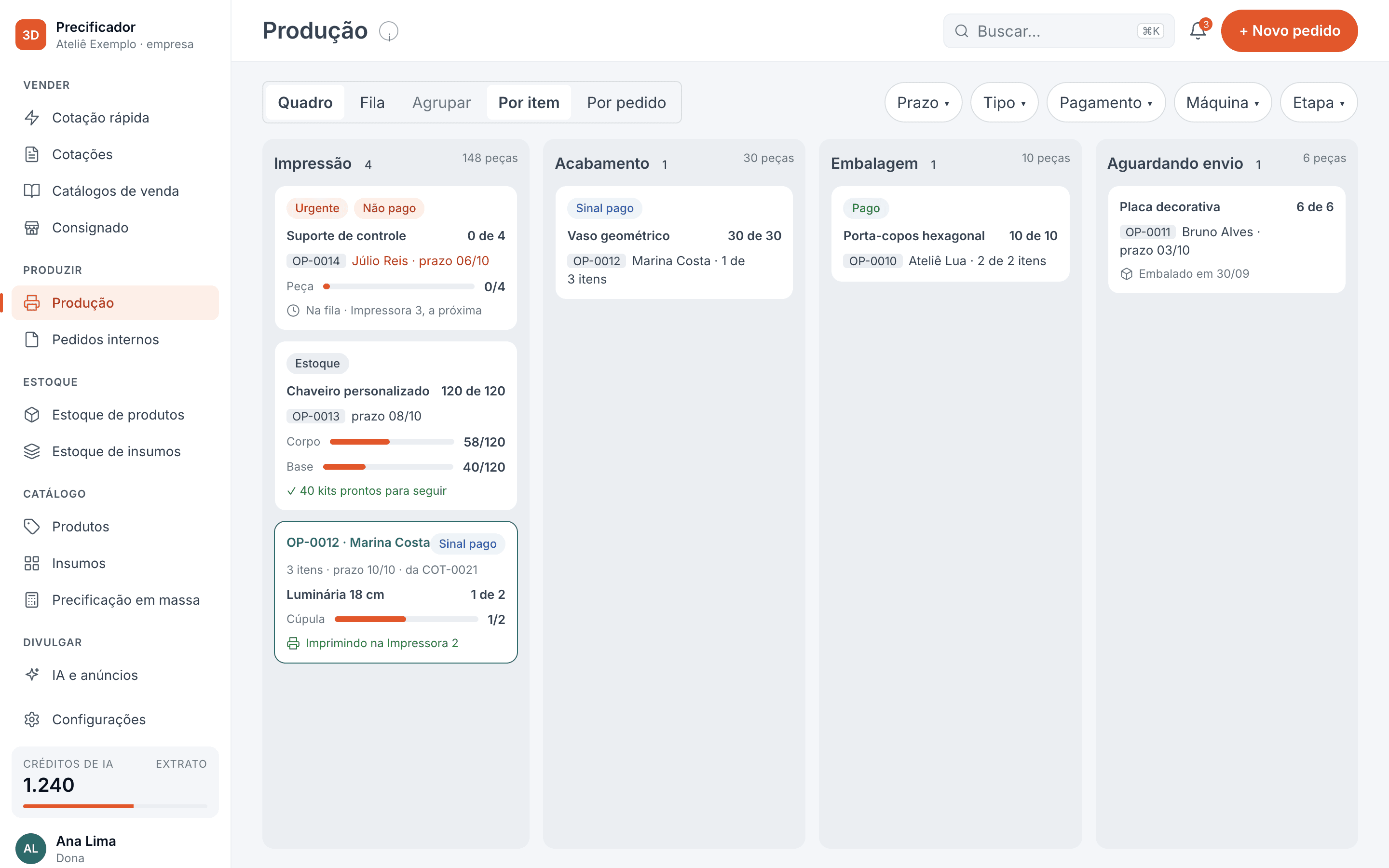Screen dimensions: 1389x868
Task: Focus the Buscar search field
Action: coord(1059,31)
